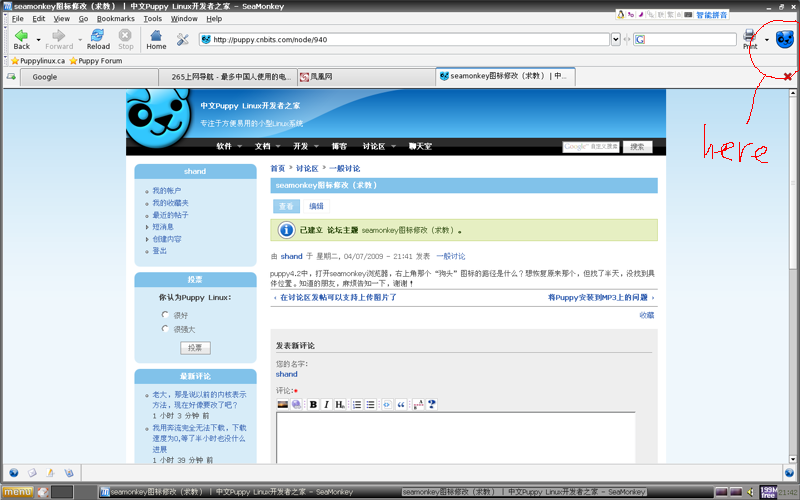Open the Print button dropdown arrow
Viewport: 800px width, 500px height.
coord(766,39)
